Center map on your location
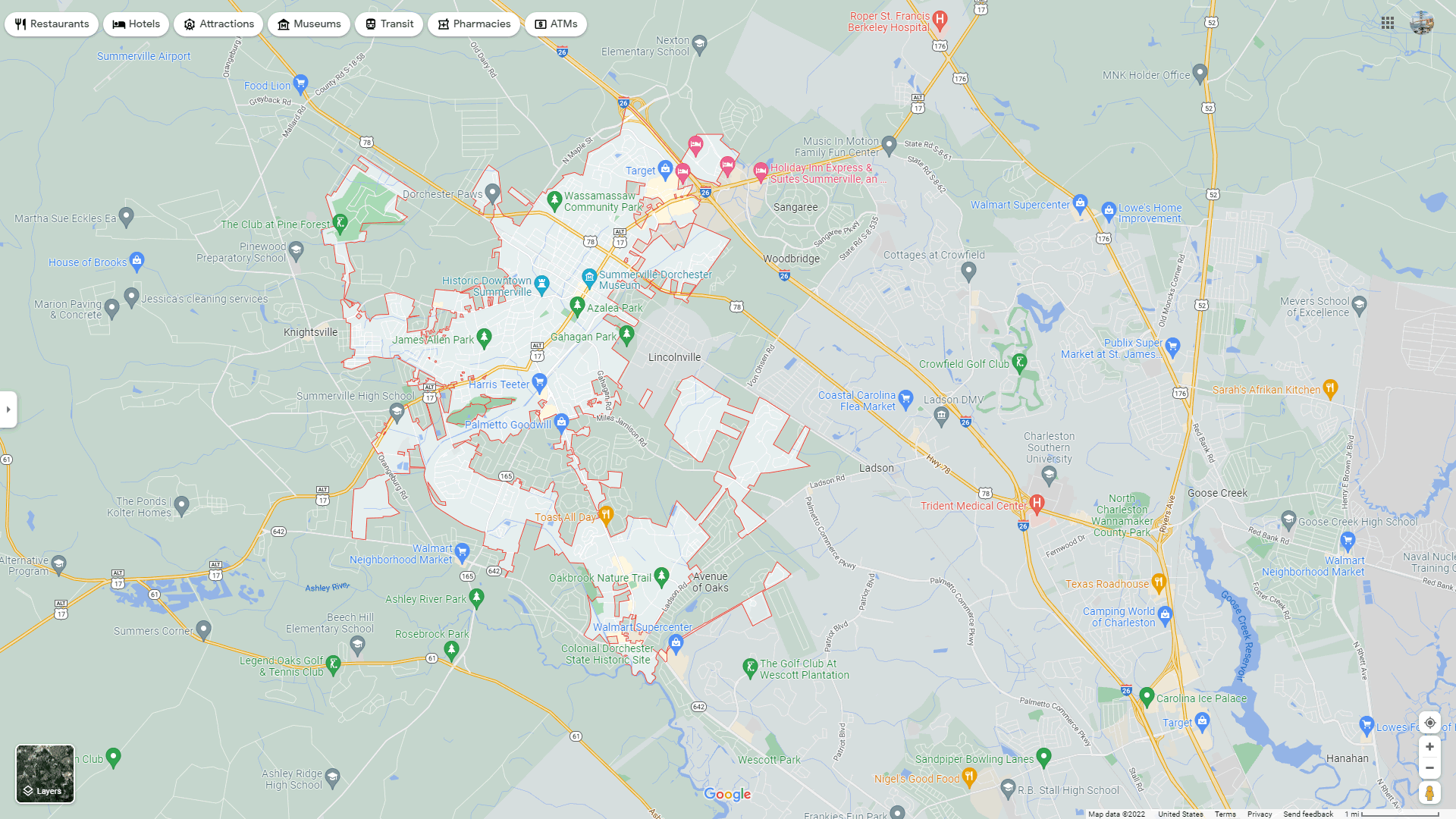Screen dimensions: 1456x819 click(x=1429, y=723)
